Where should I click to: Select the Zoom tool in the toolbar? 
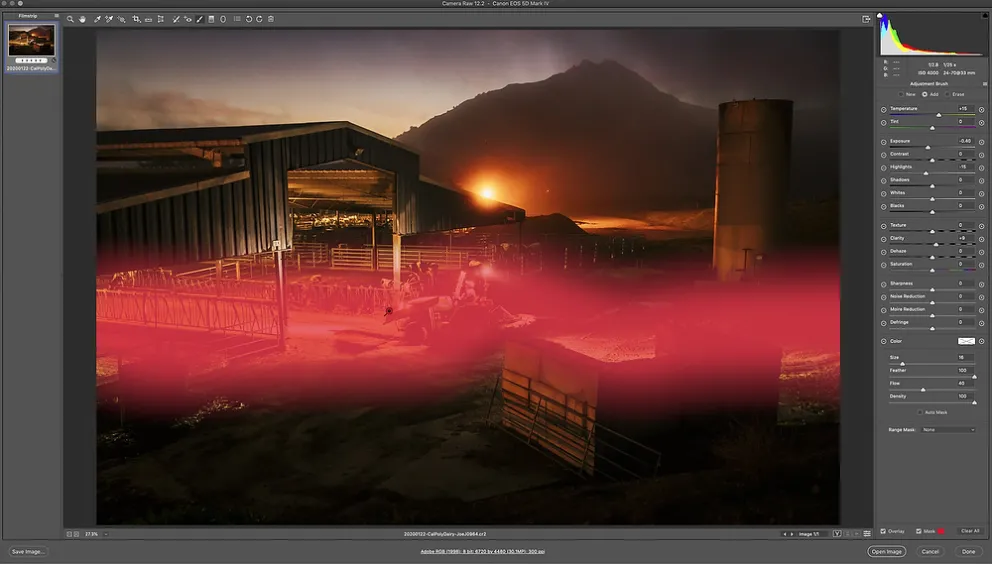click(x=70, y=19)
